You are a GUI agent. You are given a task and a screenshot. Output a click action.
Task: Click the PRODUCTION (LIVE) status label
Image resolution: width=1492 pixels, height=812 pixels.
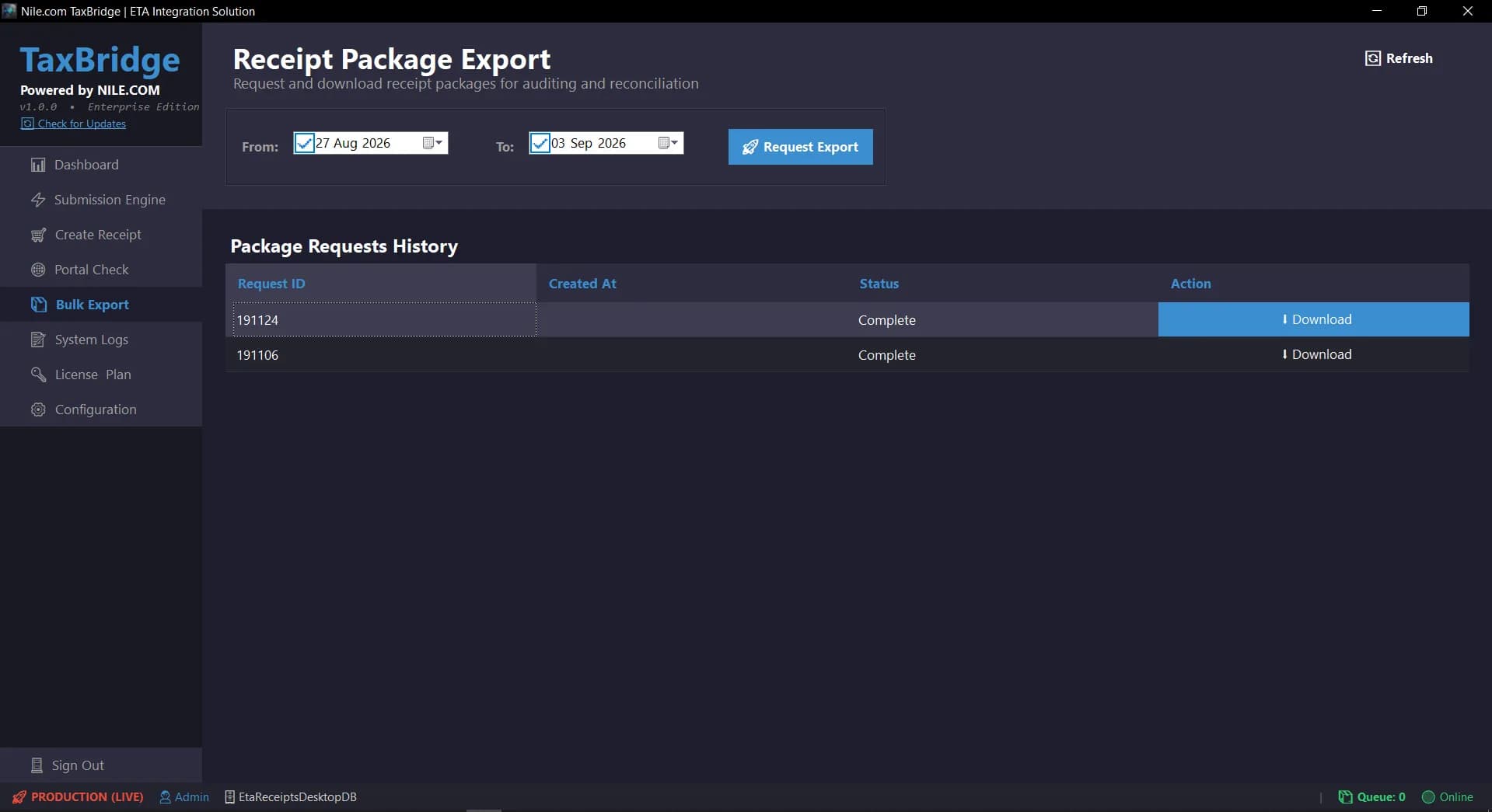(87, 797)
